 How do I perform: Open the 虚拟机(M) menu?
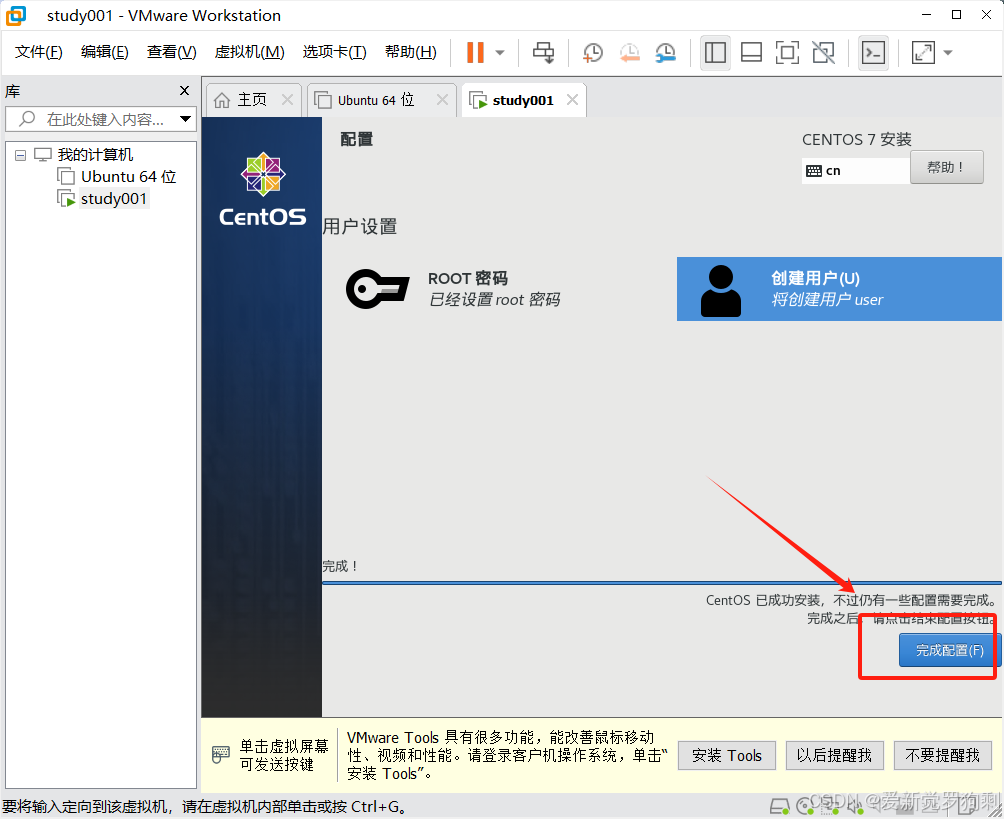[x=250, y=52]
